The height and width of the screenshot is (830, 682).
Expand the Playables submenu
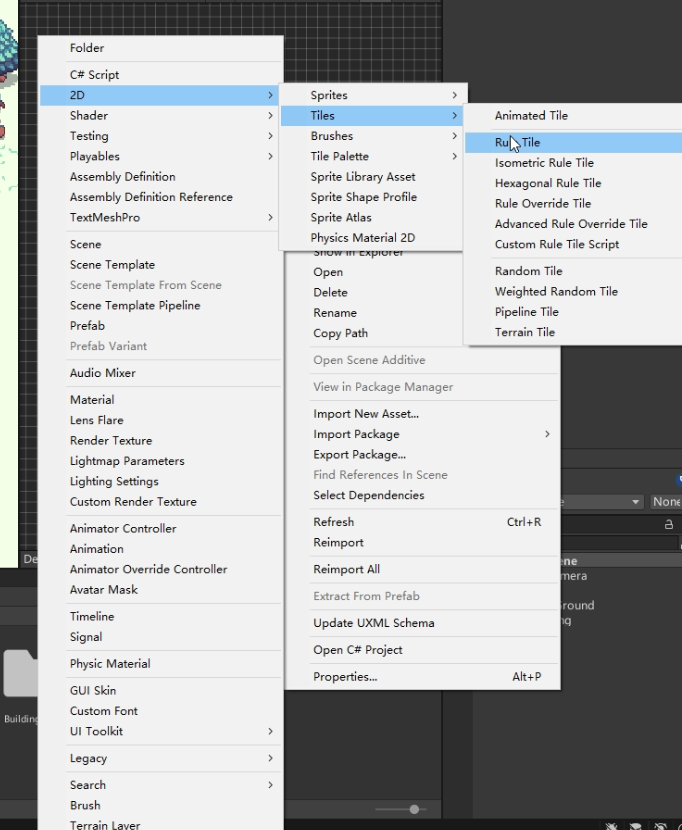pos(160,156)
